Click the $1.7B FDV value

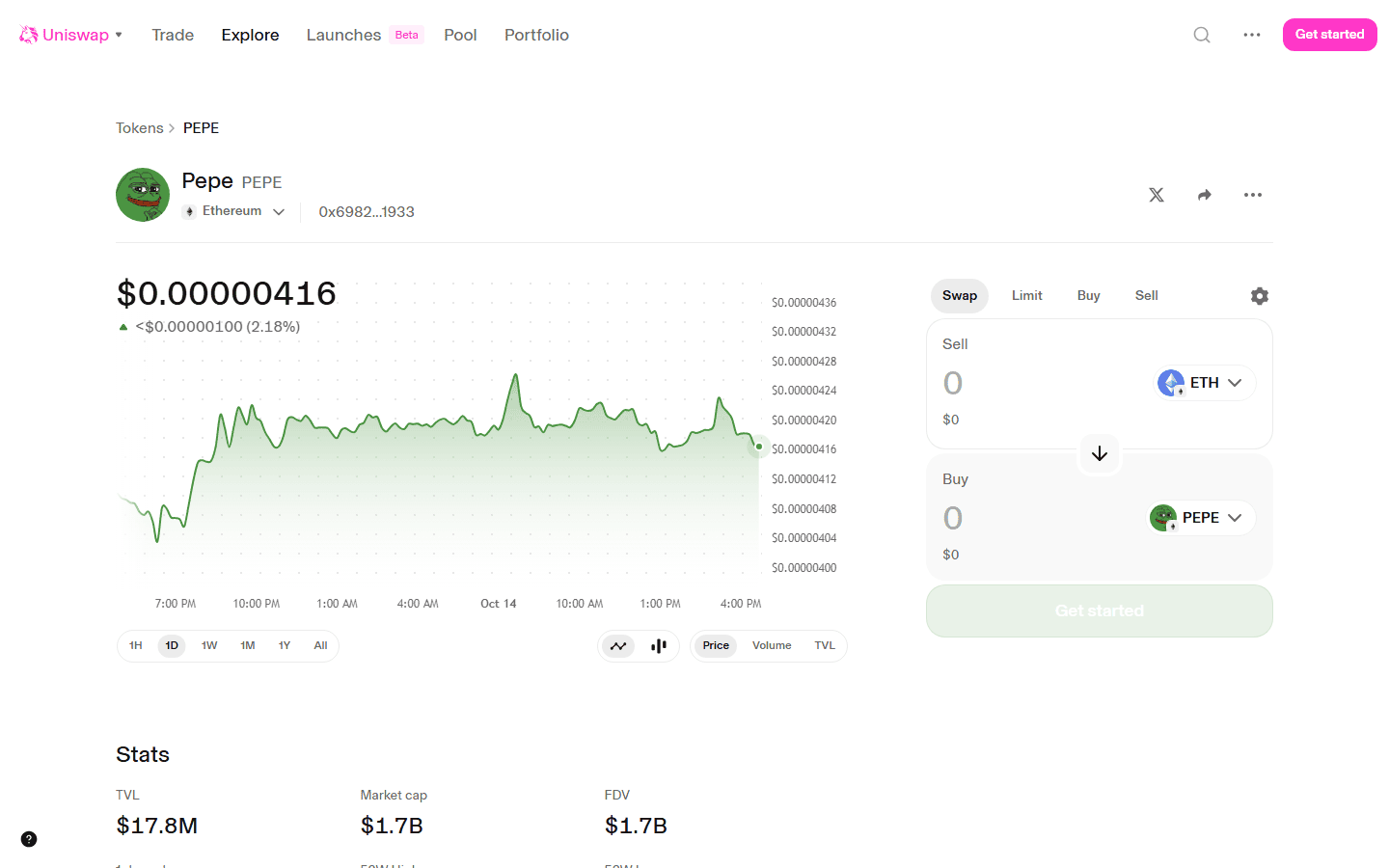tap(636, 826)
